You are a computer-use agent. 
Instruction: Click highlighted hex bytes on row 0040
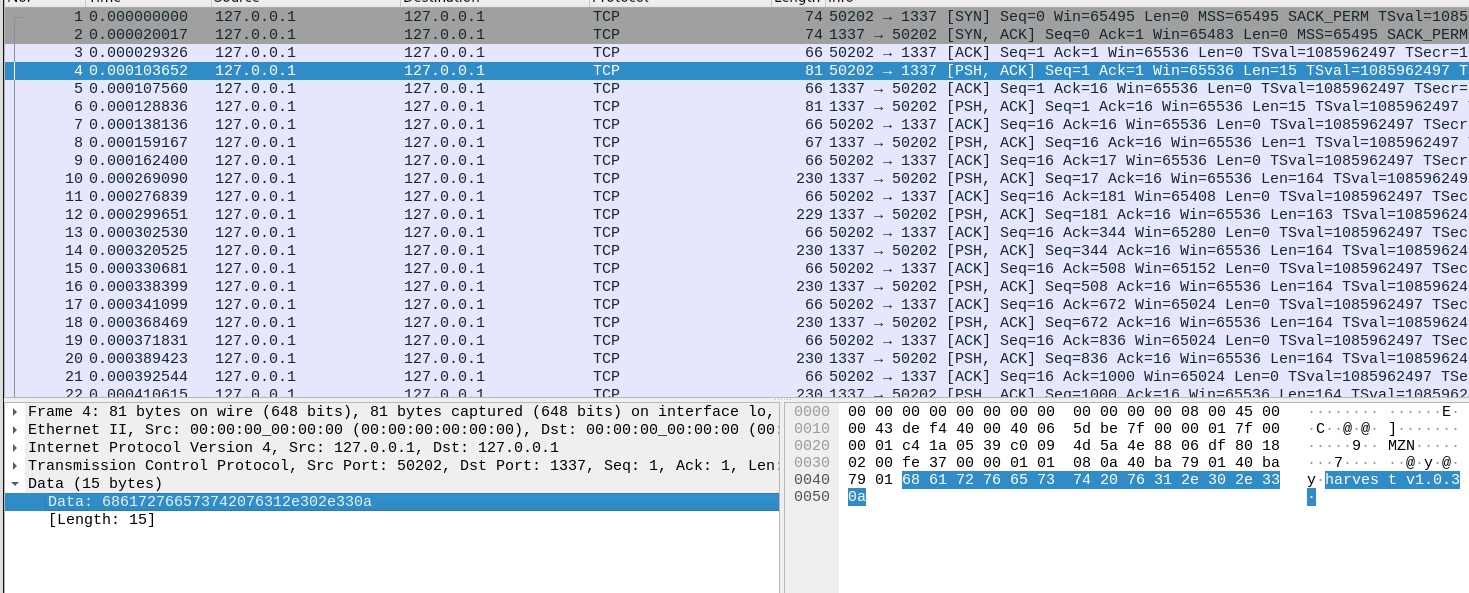point(1090,480)
